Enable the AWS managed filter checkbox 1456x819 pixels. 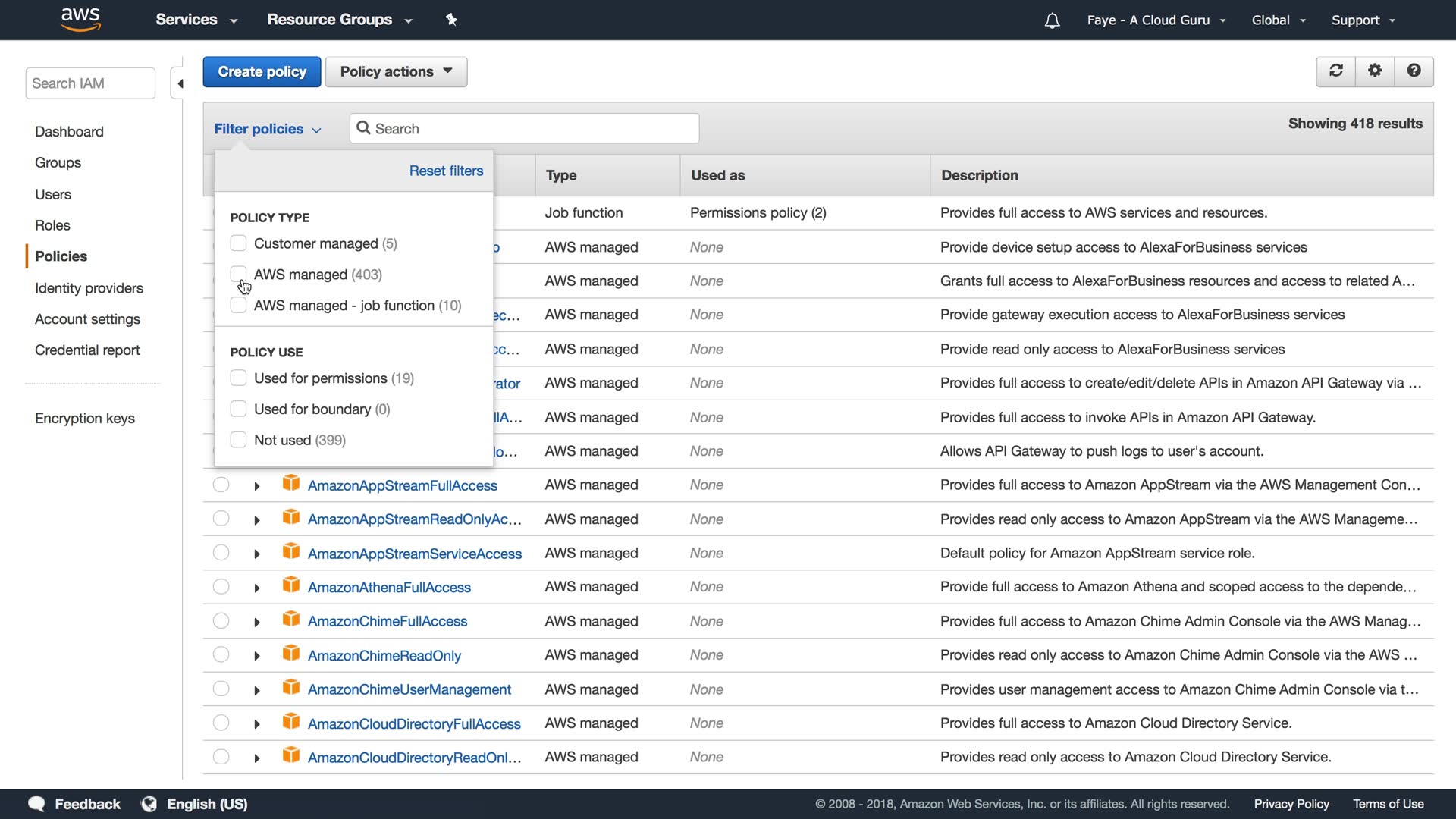tap(238, 274)
